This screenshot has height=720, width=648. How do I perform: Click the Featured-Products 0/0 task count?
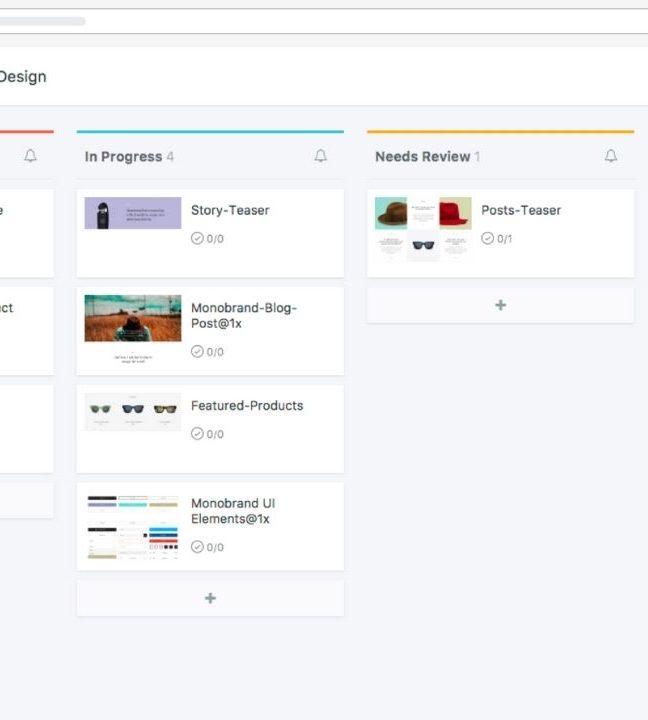pyautogui.click(x=215, y=434)
